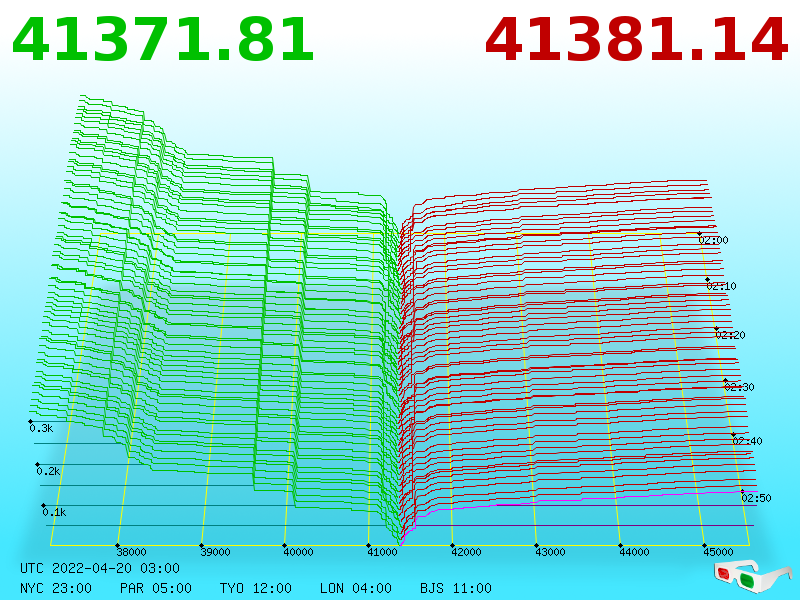The width and height of the screenshot is (800, 600).
Task: Click the red ask price 41381.14
Action: point(636,40)
